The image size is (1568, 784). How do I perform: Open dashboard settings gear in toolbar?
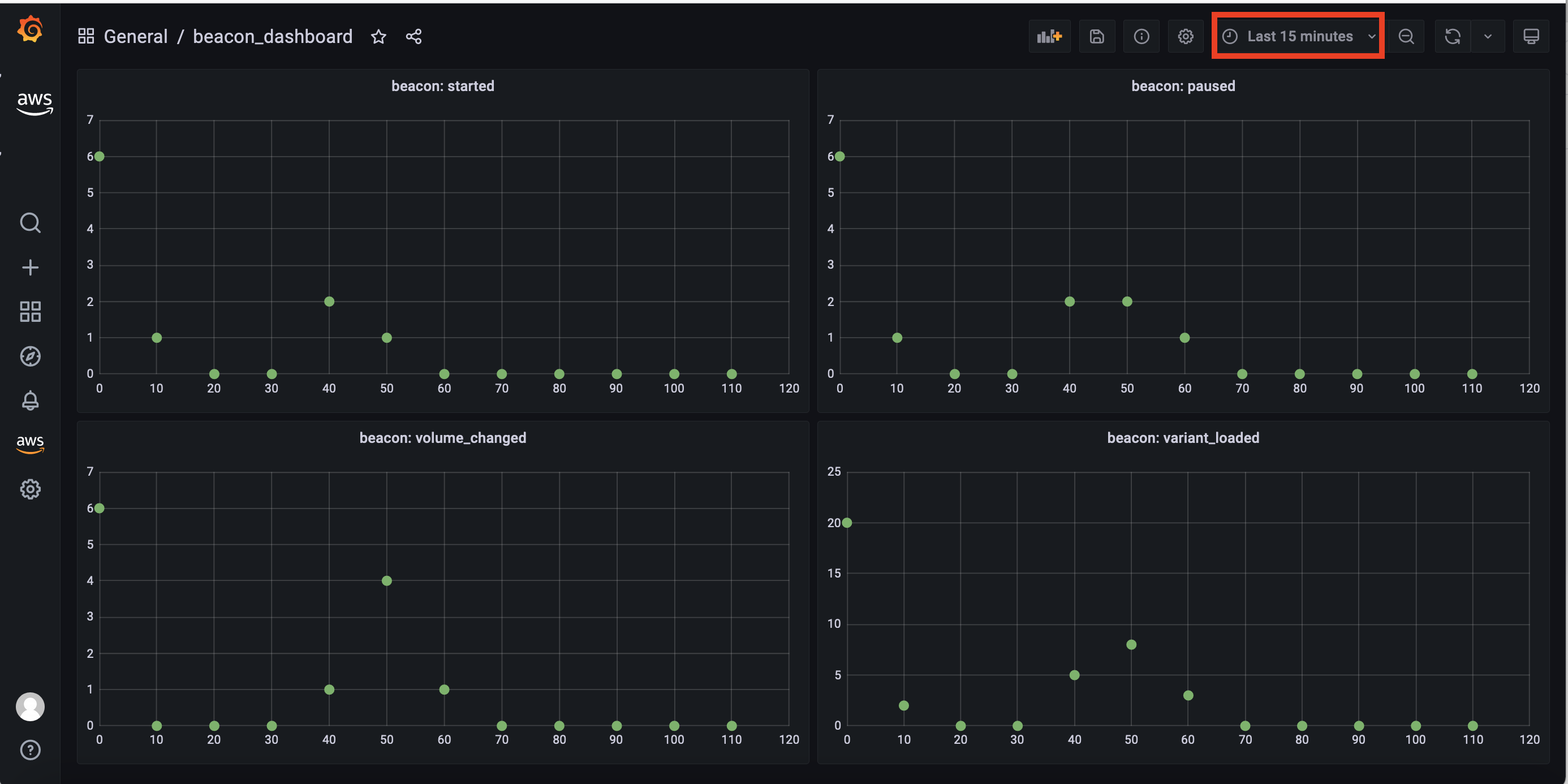click(1185, 37)
